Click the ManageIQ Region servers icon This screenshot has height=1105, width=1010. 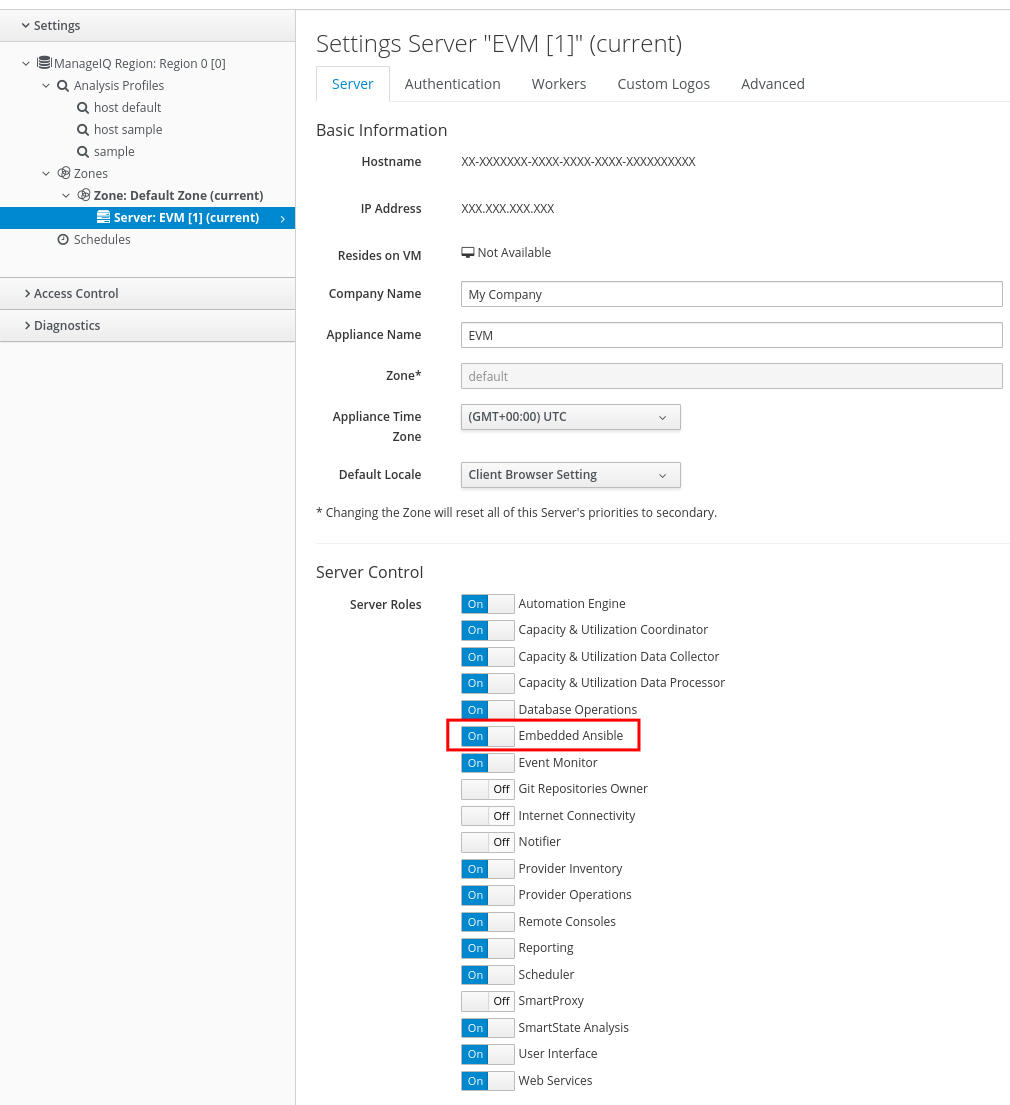(x=43, y=62)
